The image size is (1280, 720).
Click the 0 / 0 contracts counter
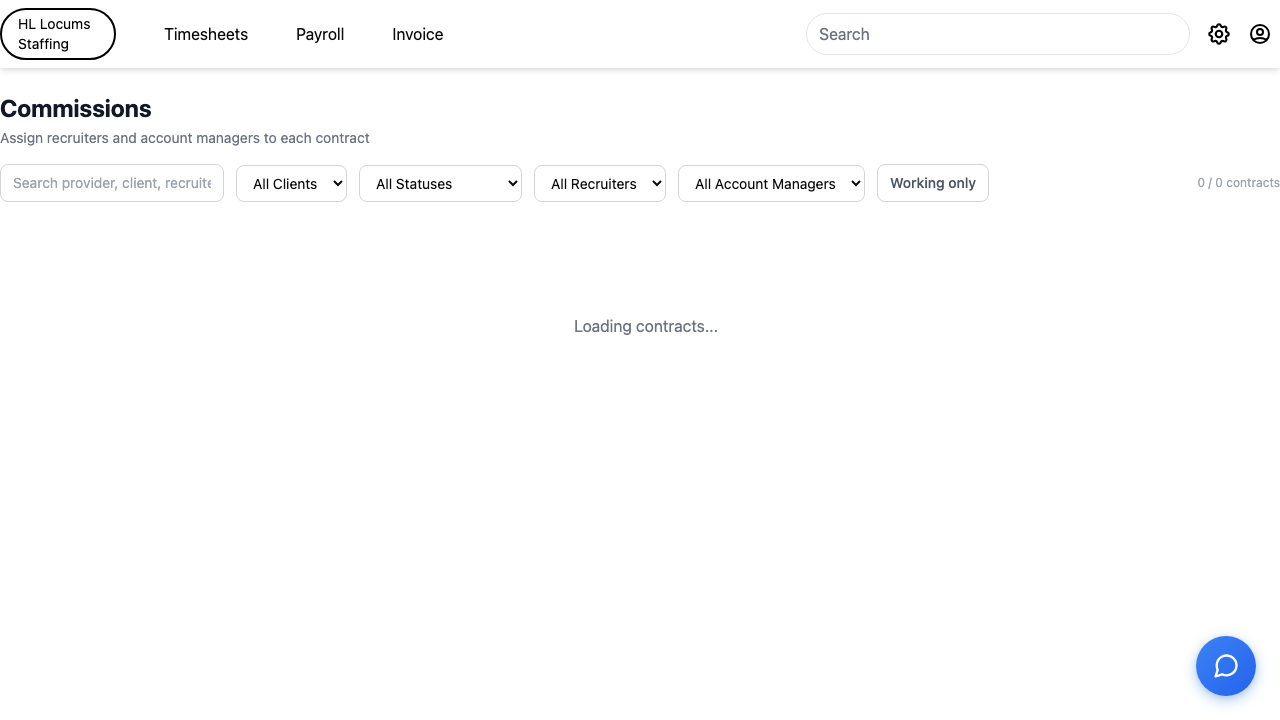tap(1238, 183)
